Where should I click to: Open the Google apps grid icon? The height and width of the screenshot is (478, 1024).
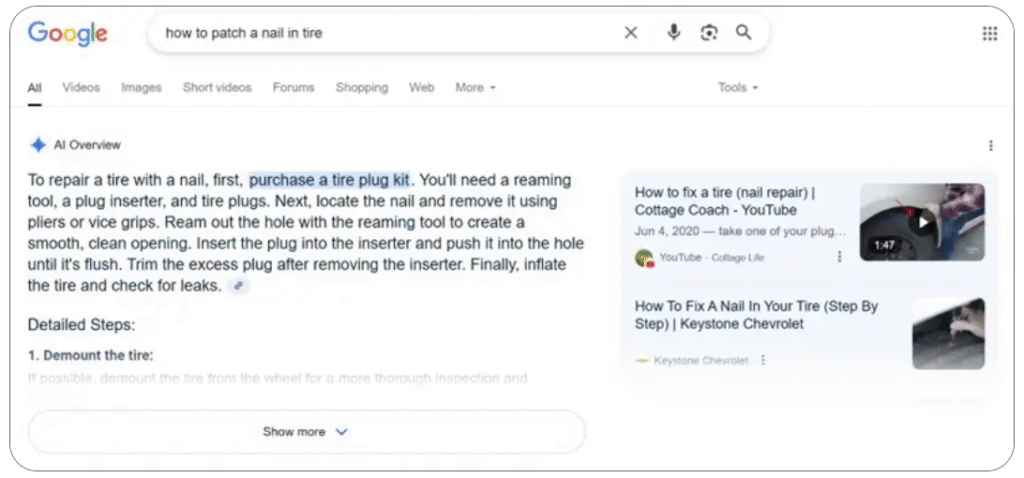pyautogui.click(x=990, y=33)
